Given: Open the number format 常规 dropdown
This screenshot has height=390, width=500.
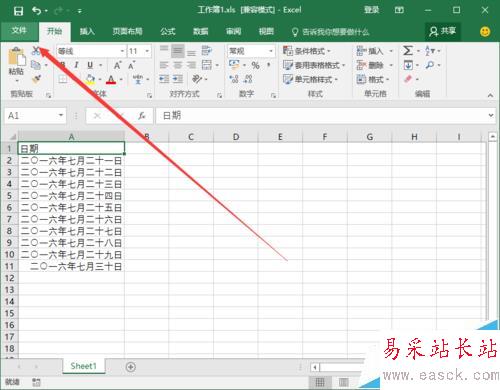Looking at the screenshot, I should click(271, 51).
